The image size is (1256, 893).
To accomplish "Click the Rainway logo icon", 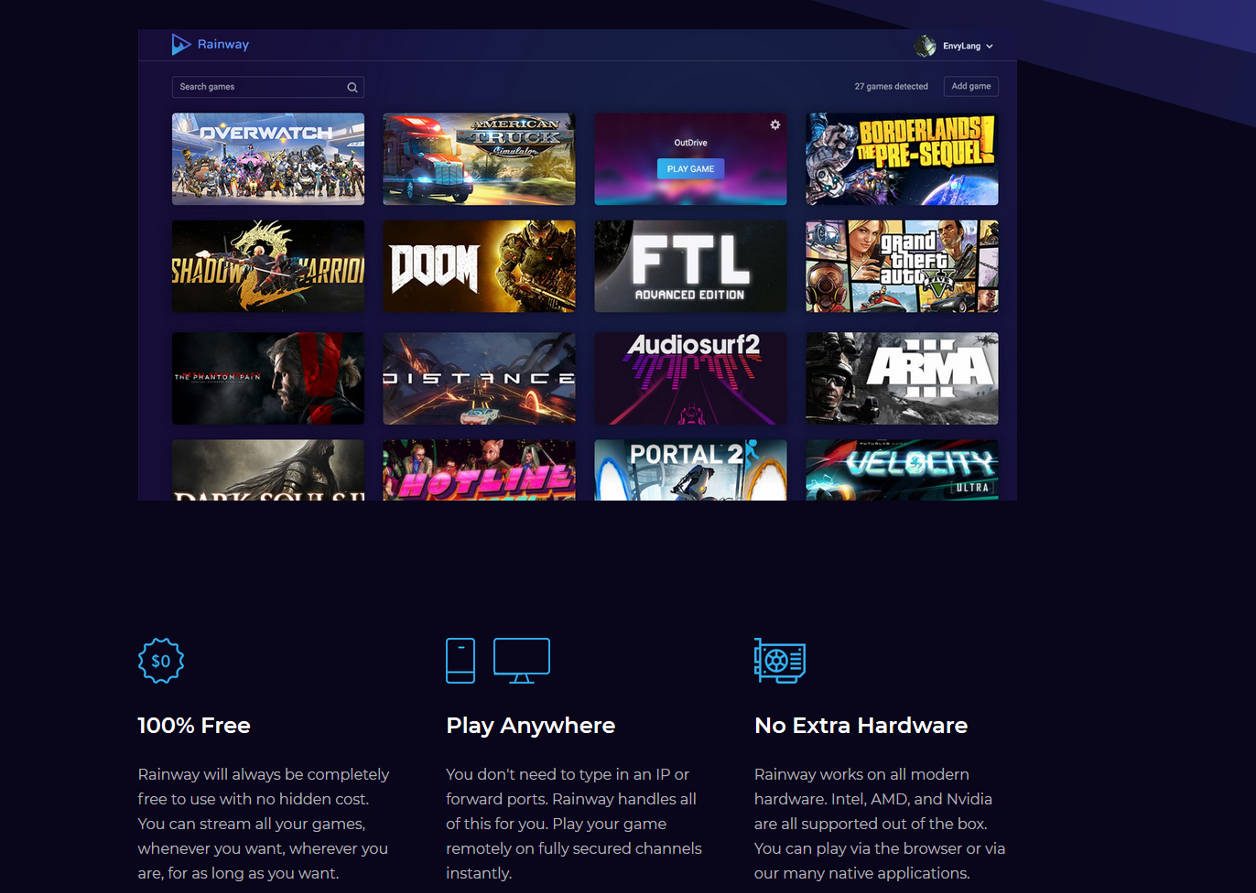I will (x=180, y=44).
